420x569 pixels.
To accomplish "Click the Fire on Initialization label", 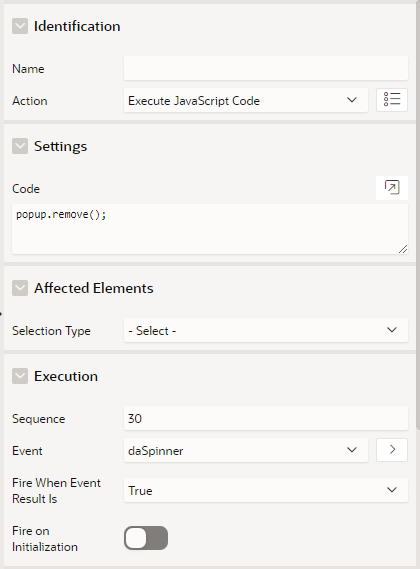I will (x=45, y=539).
